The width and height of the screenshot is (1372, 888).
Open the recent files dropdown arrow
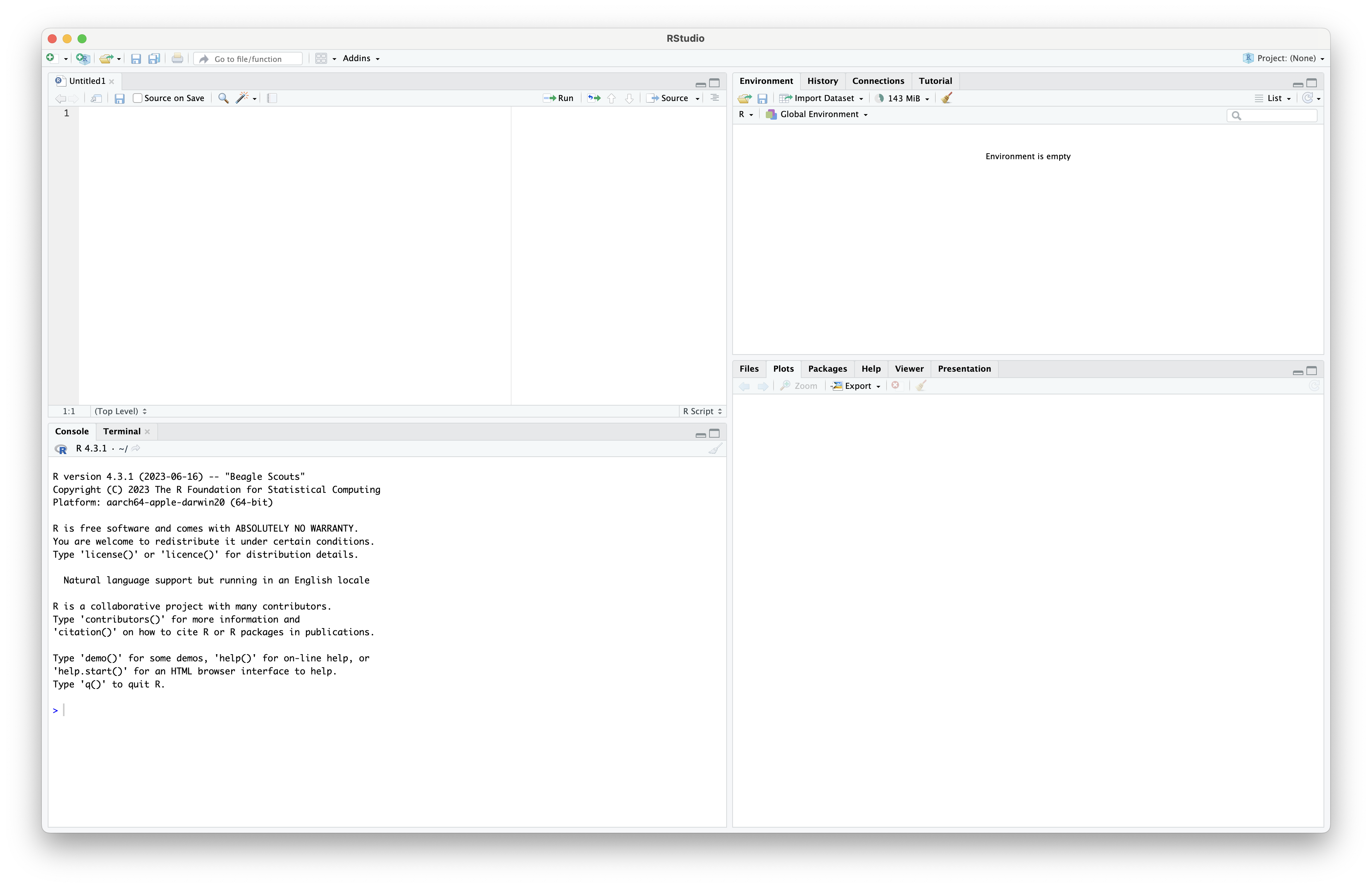point(119,59)
